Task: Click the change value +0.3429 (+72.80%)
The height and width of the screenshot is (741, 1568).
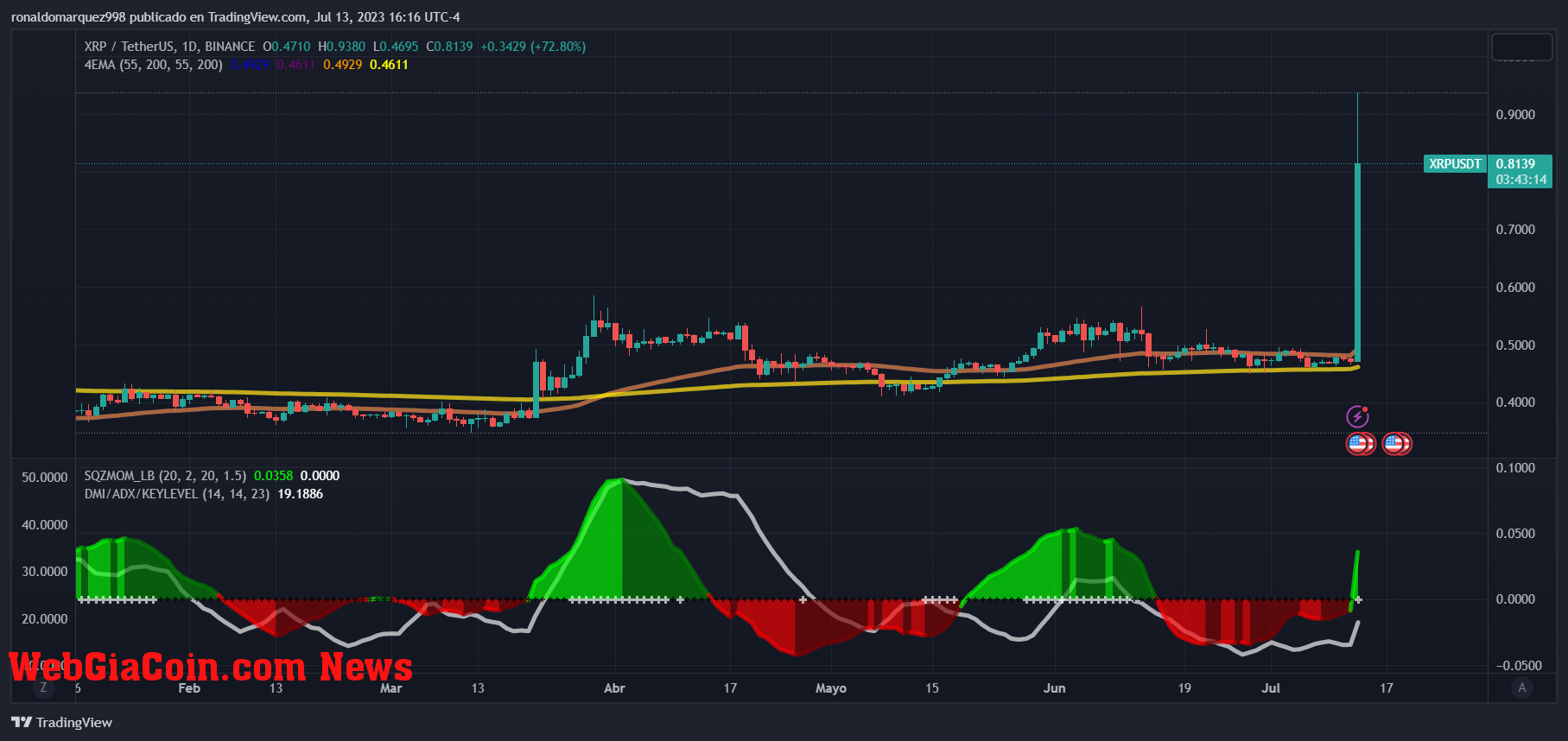Action: point(533,47)
